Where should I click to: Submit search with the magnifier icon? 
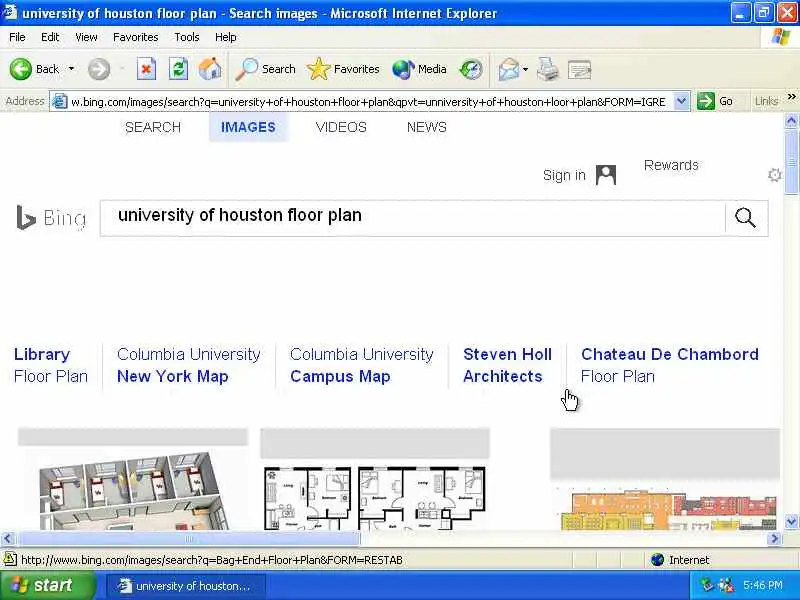[x=745, y=218]
